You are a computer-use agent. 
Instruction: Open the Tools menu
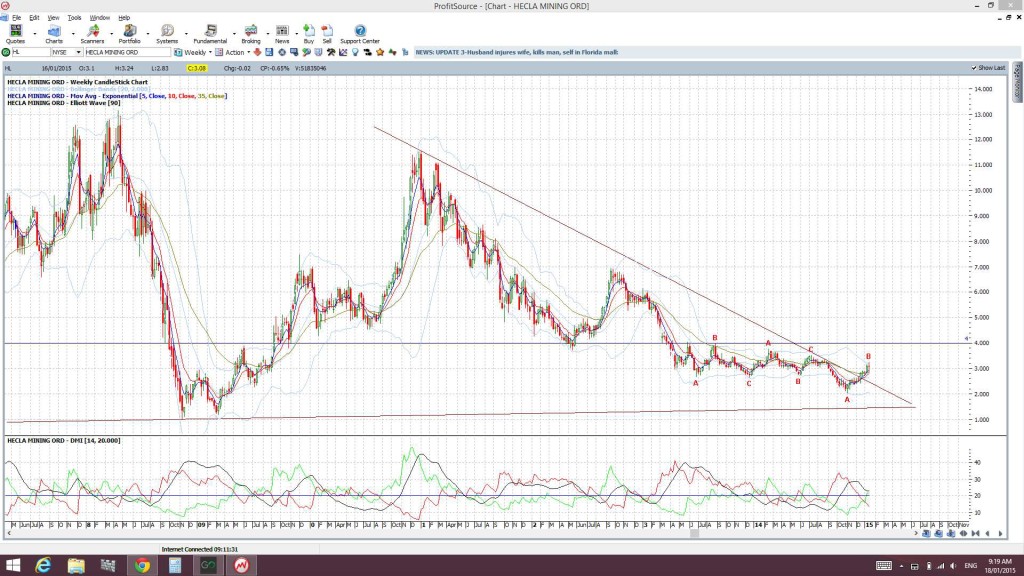click(x=74, y=18)
